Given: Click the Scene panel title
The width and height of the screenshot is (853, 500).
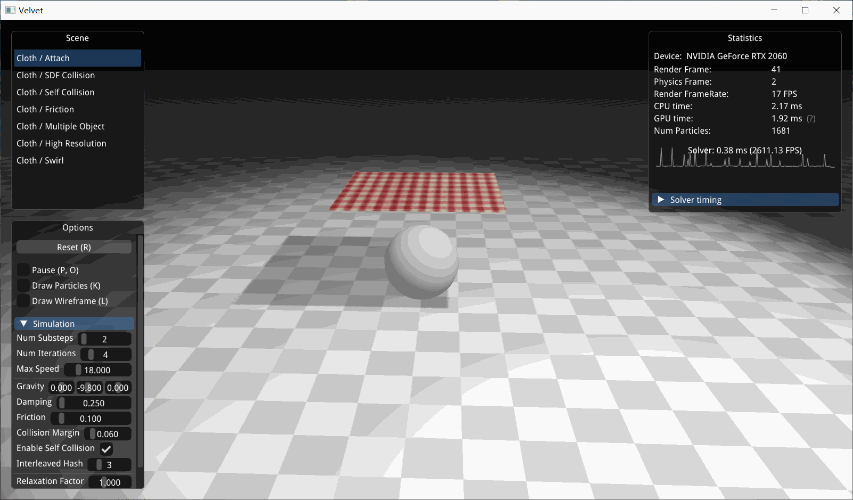Looking at the screenshot, I should 77,38.
